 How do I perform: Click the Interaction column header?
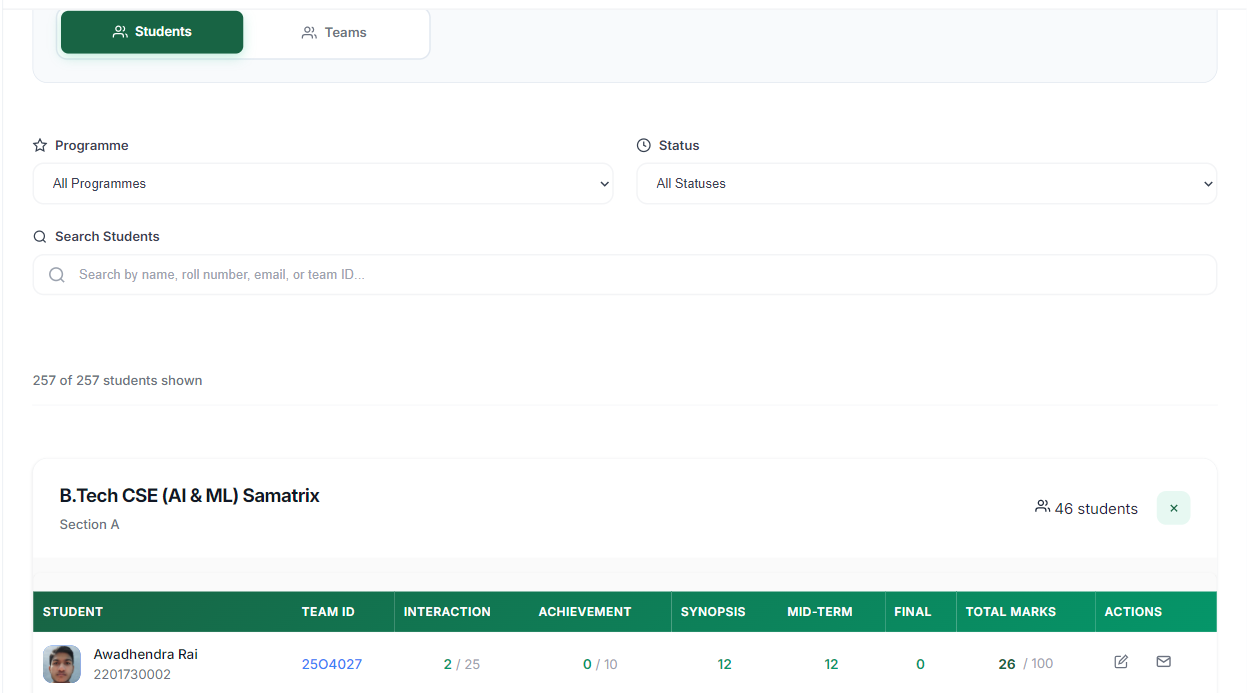[447, 612]
